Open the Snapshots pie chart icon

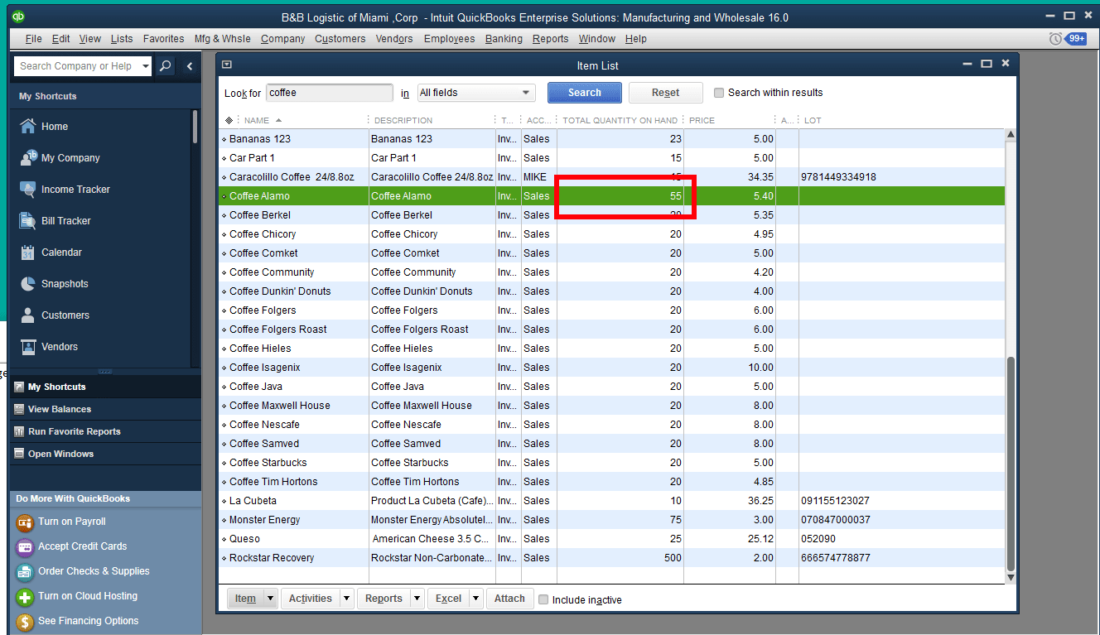tap(28, 284)
